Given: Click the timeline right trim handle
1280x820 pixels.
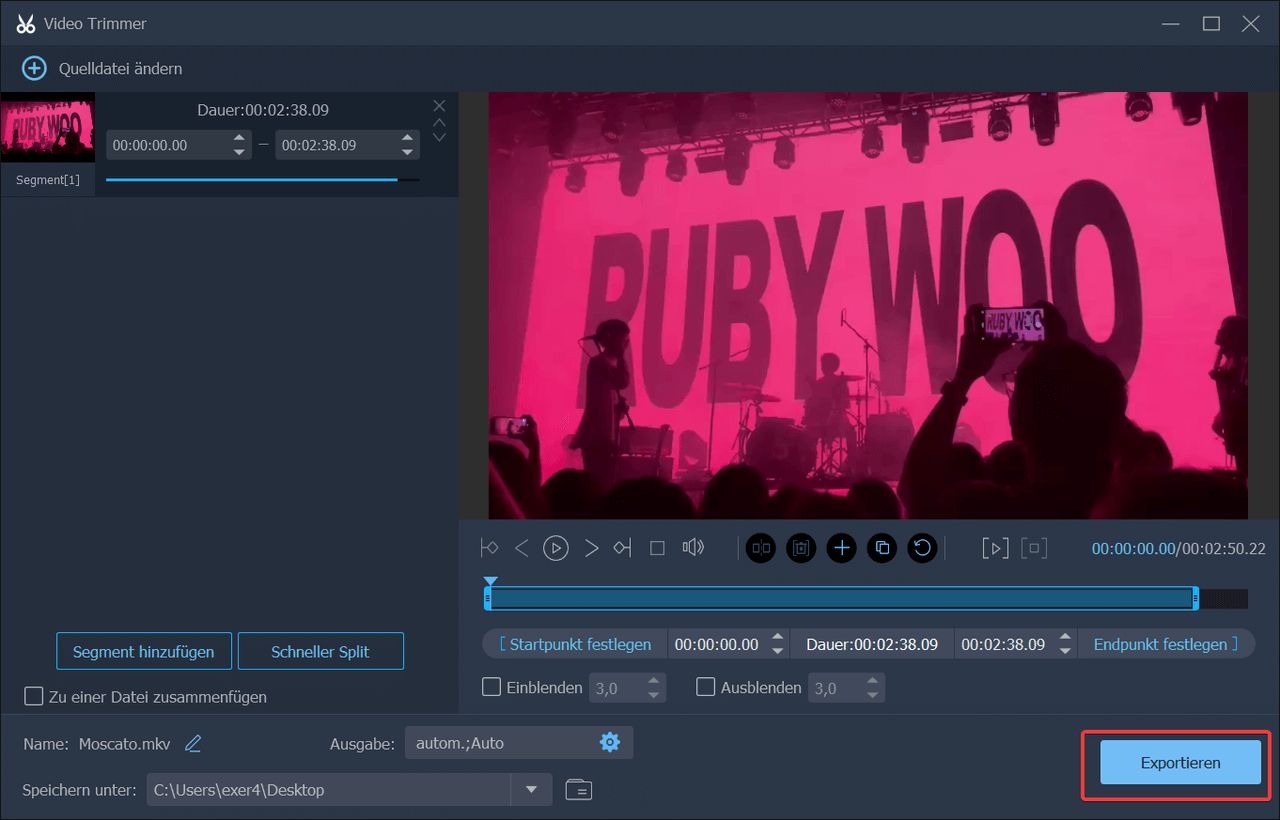Looking at the screenshot, I should 1195,598.
